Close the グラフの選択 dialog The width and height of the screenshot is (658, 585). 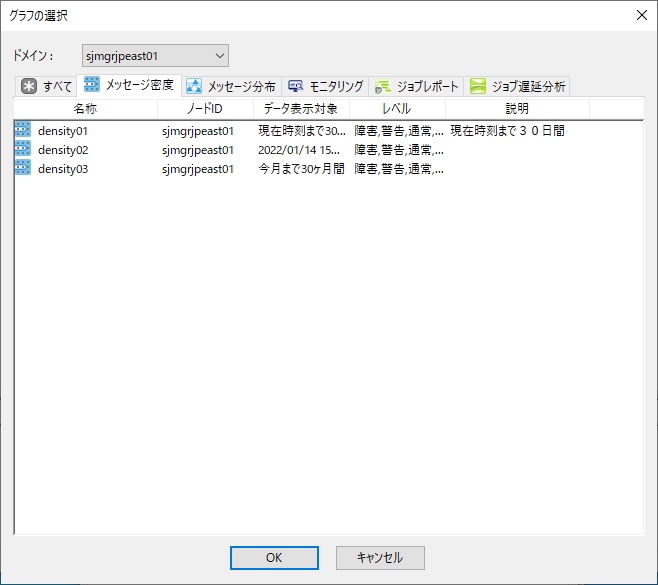click(x=642, y=16)
